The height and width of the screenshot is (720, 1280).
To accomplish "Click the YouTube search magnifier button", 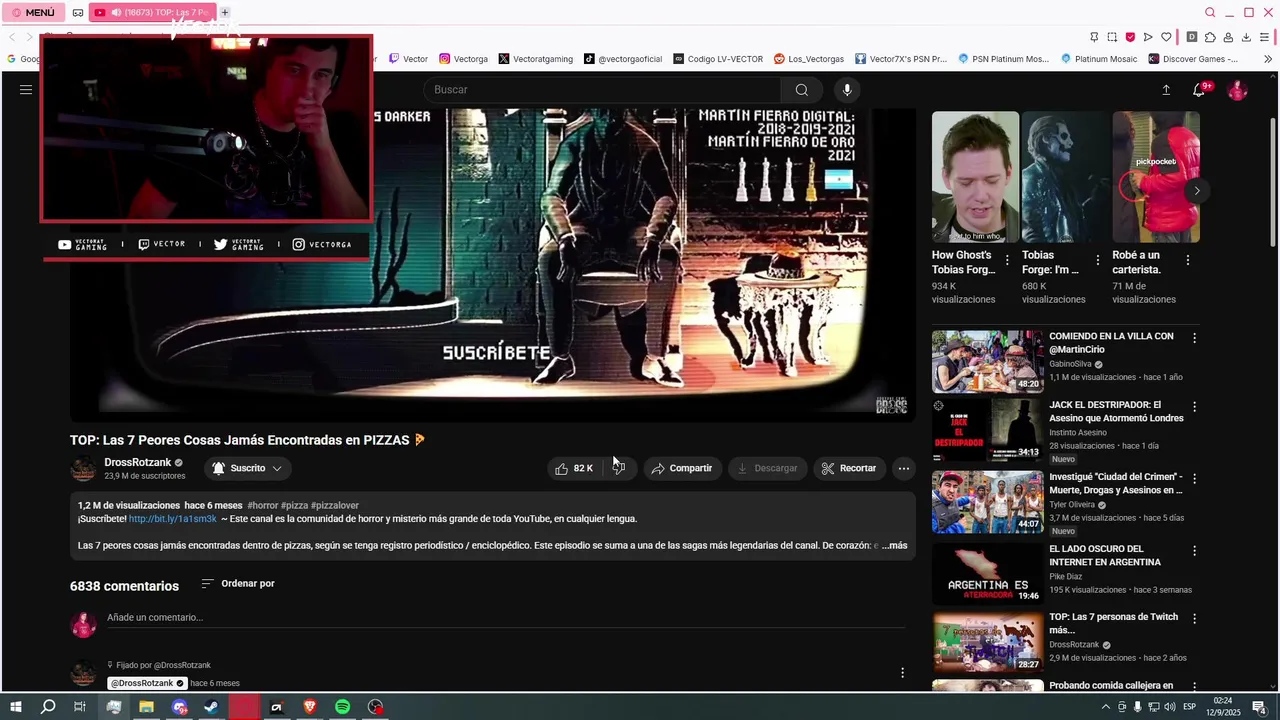I will [801, 90].
